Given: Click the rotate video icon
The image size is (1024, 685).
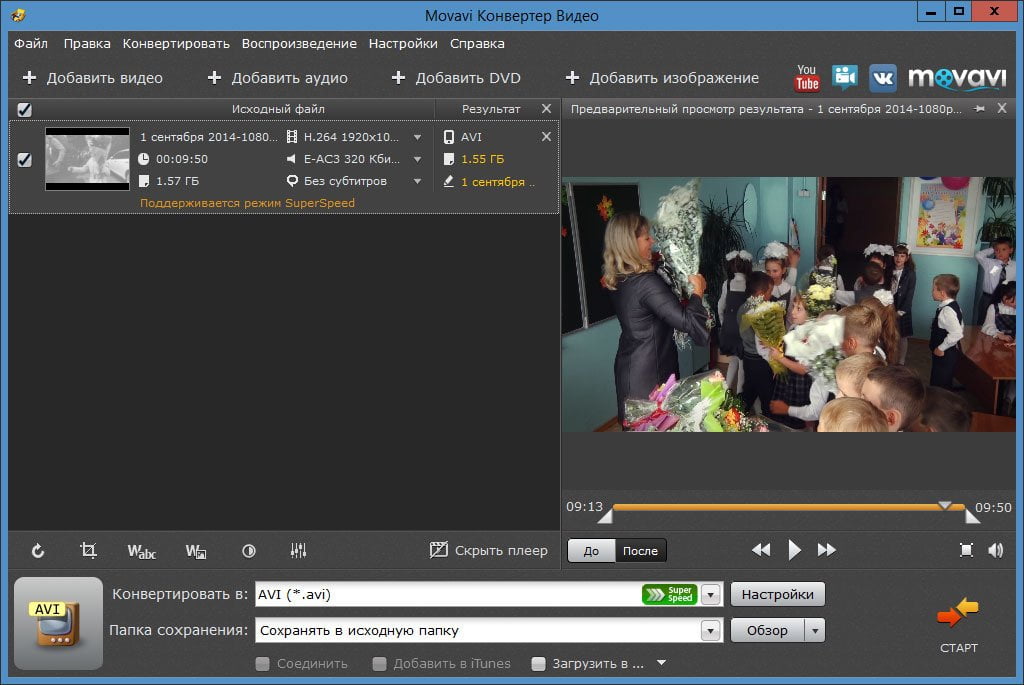Looking at the screenshot, I should pyautogui.click(x=38, y=550).
